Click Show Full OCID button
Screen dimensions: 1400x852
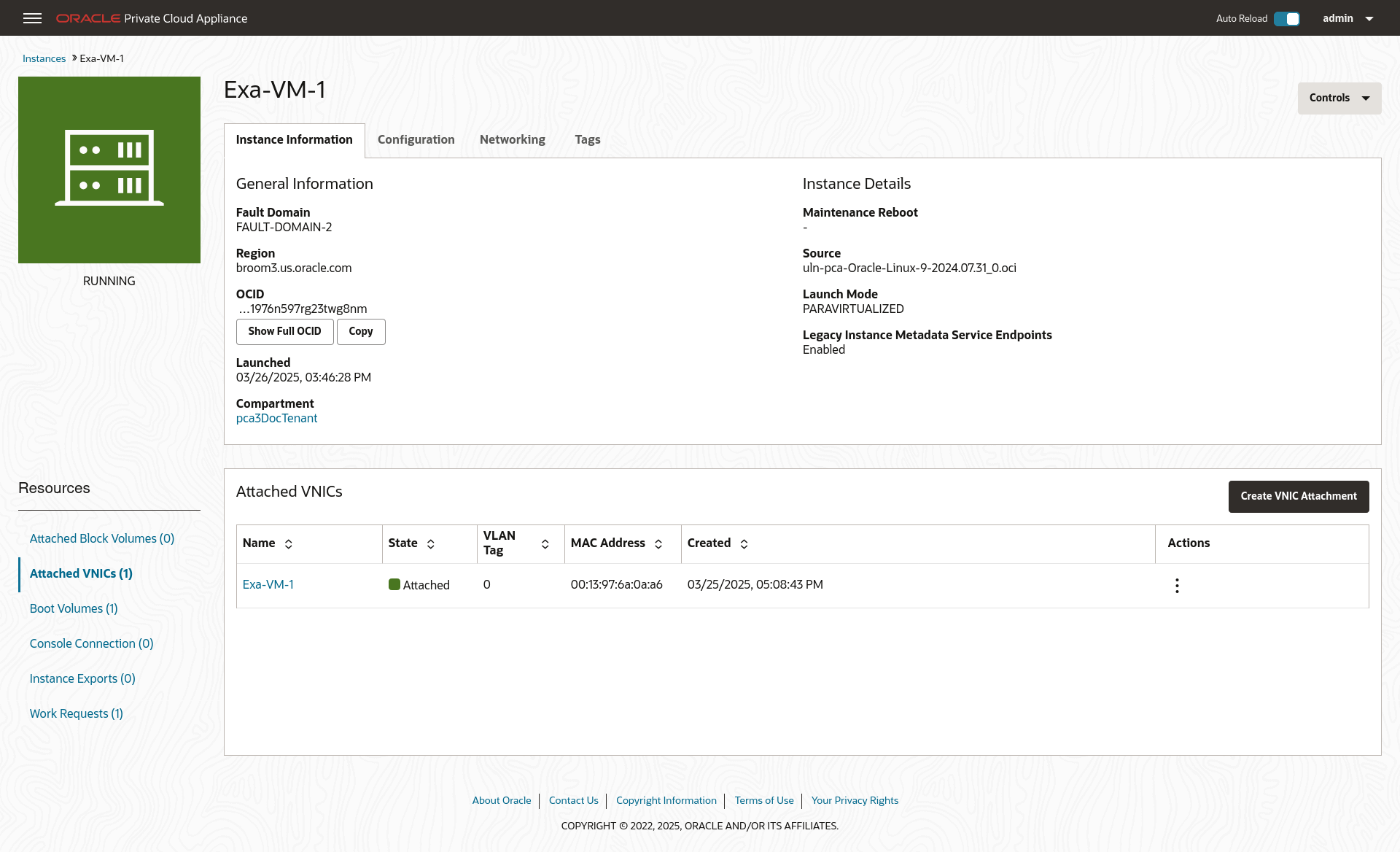click(284, 331)
